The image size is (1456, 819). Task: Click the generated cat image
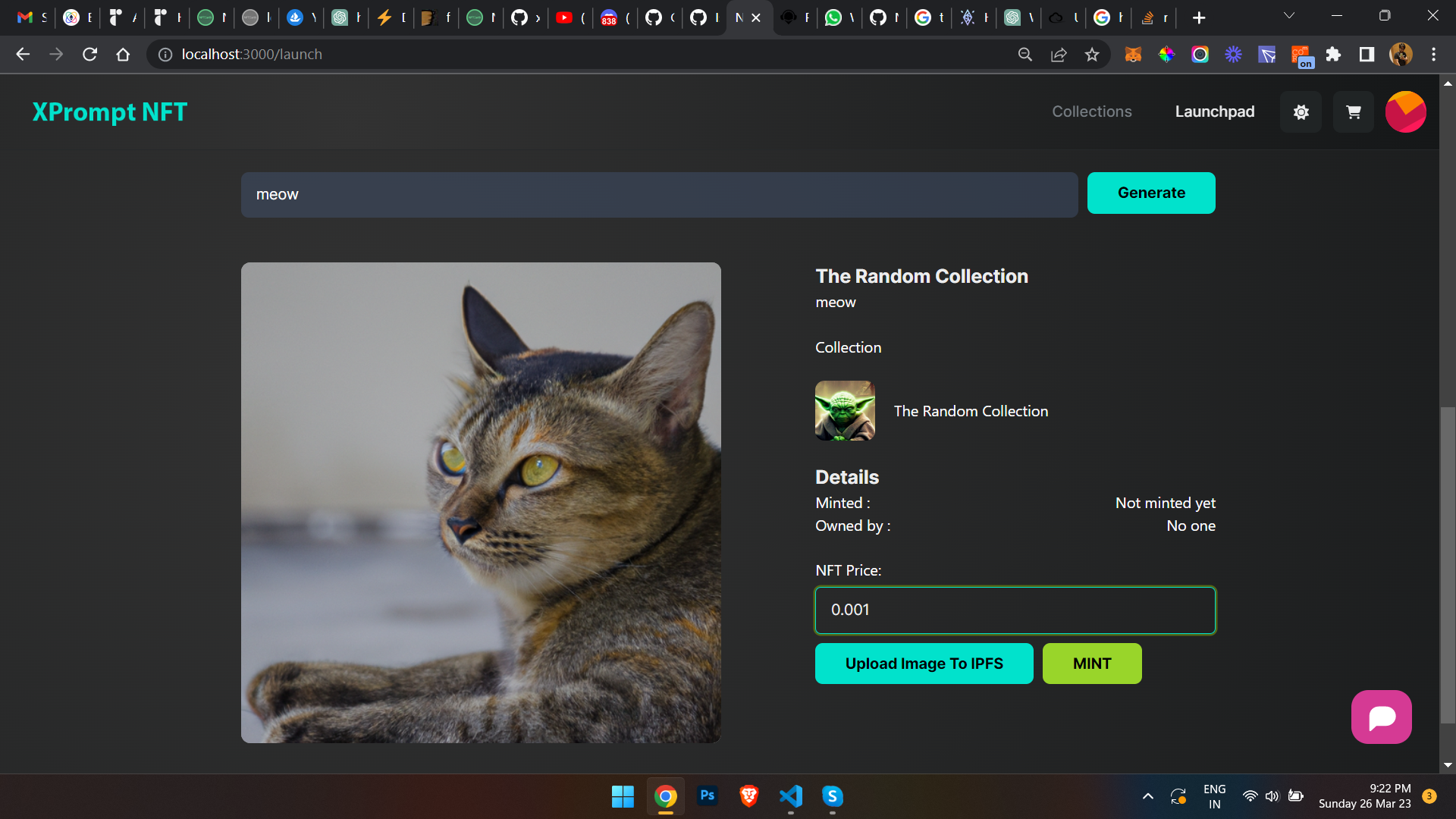tap(481, 502)
